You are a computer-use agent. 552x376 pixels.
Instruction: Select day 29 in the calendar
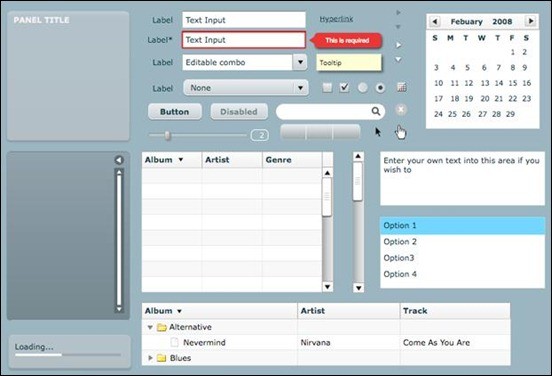coord(510,114)
